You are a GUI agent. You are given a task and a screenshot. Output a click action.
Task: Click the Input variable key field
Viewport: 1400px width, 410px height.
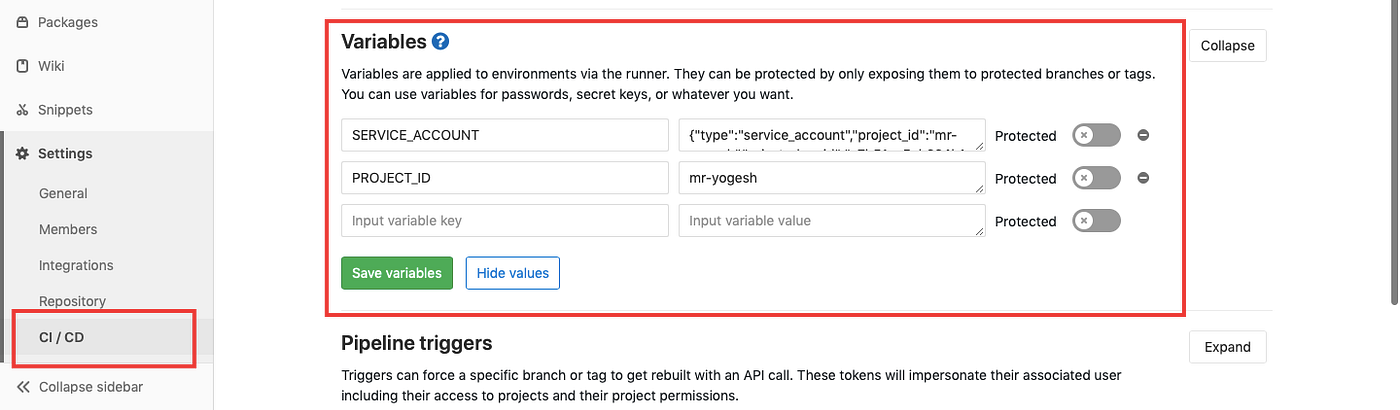click(x=505, y=221)
